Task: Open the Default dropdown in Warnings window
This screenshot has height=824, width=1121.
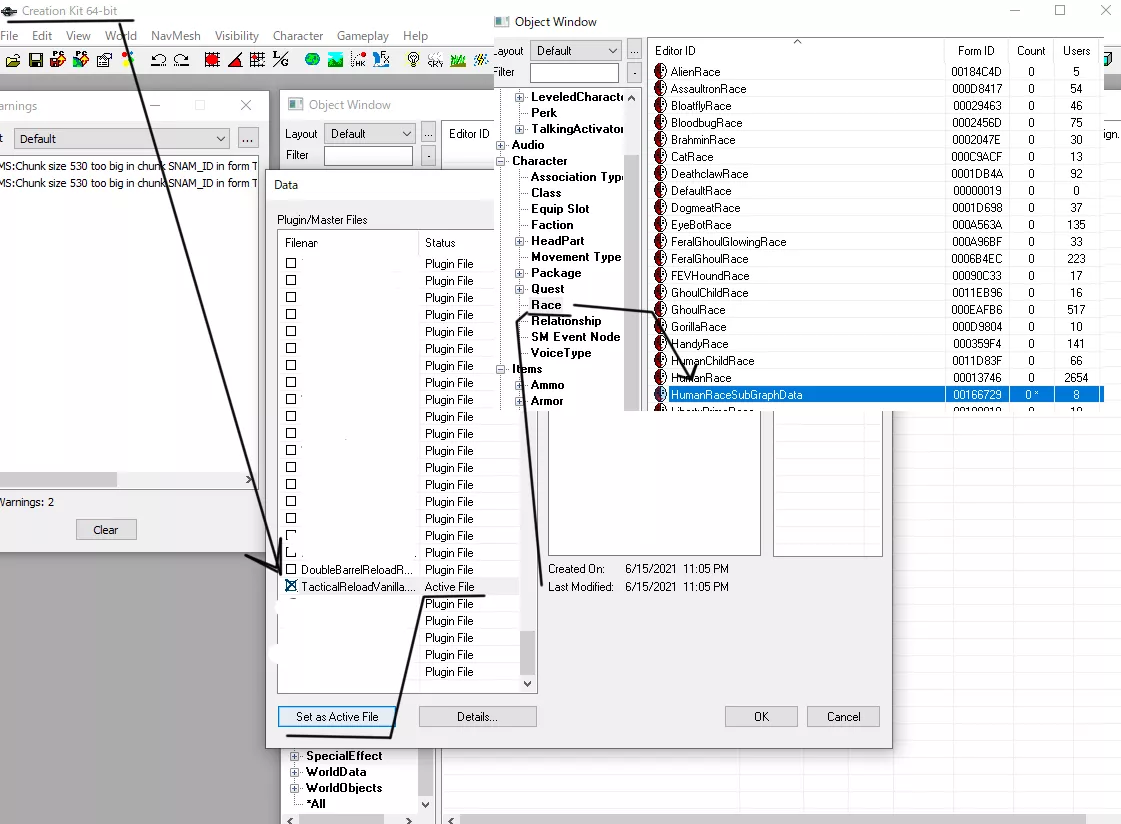Action: click(122, 139)
